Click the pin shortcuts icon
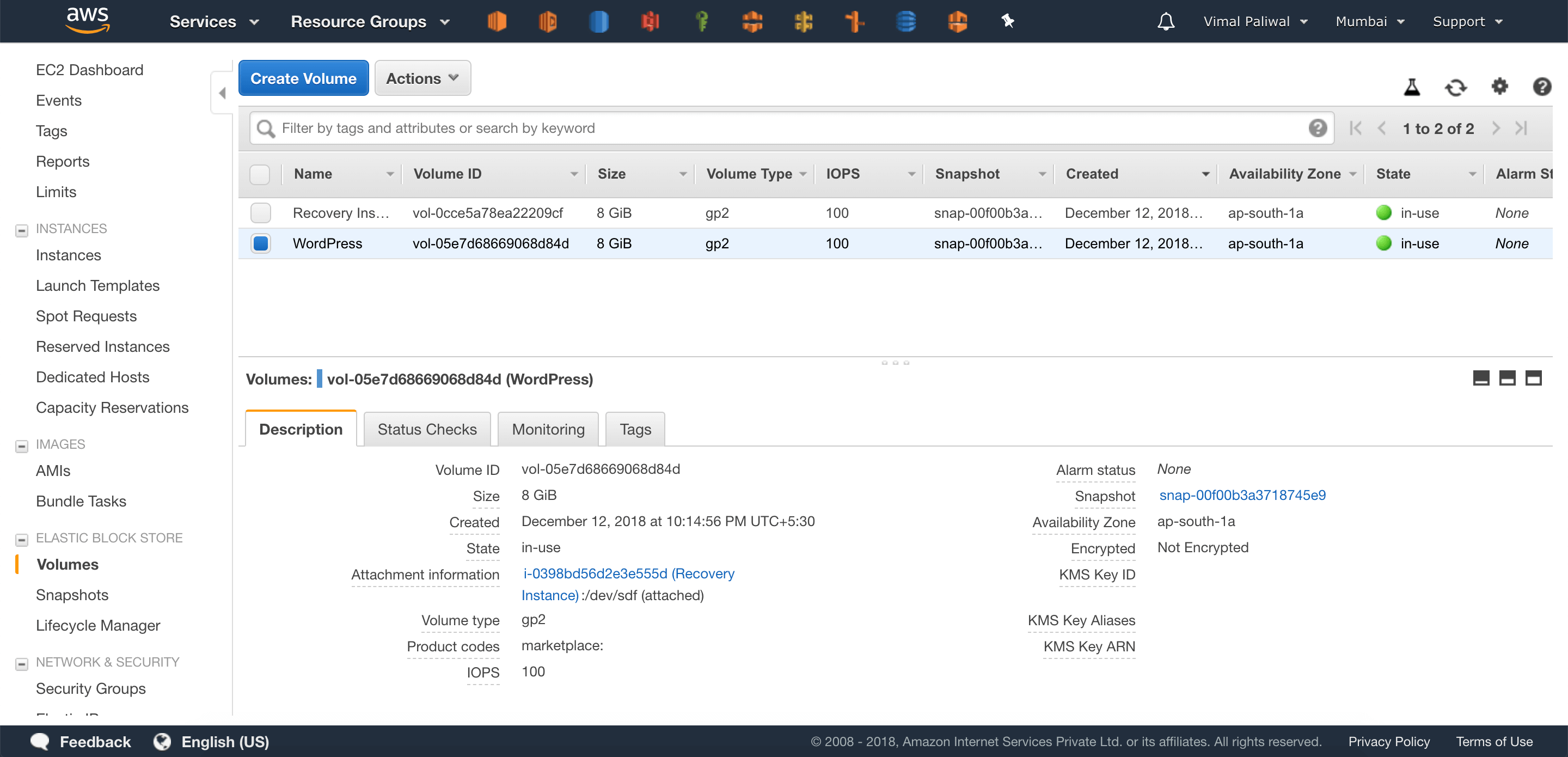Screen dimensions: 1568x757 tap(1008, 21)
